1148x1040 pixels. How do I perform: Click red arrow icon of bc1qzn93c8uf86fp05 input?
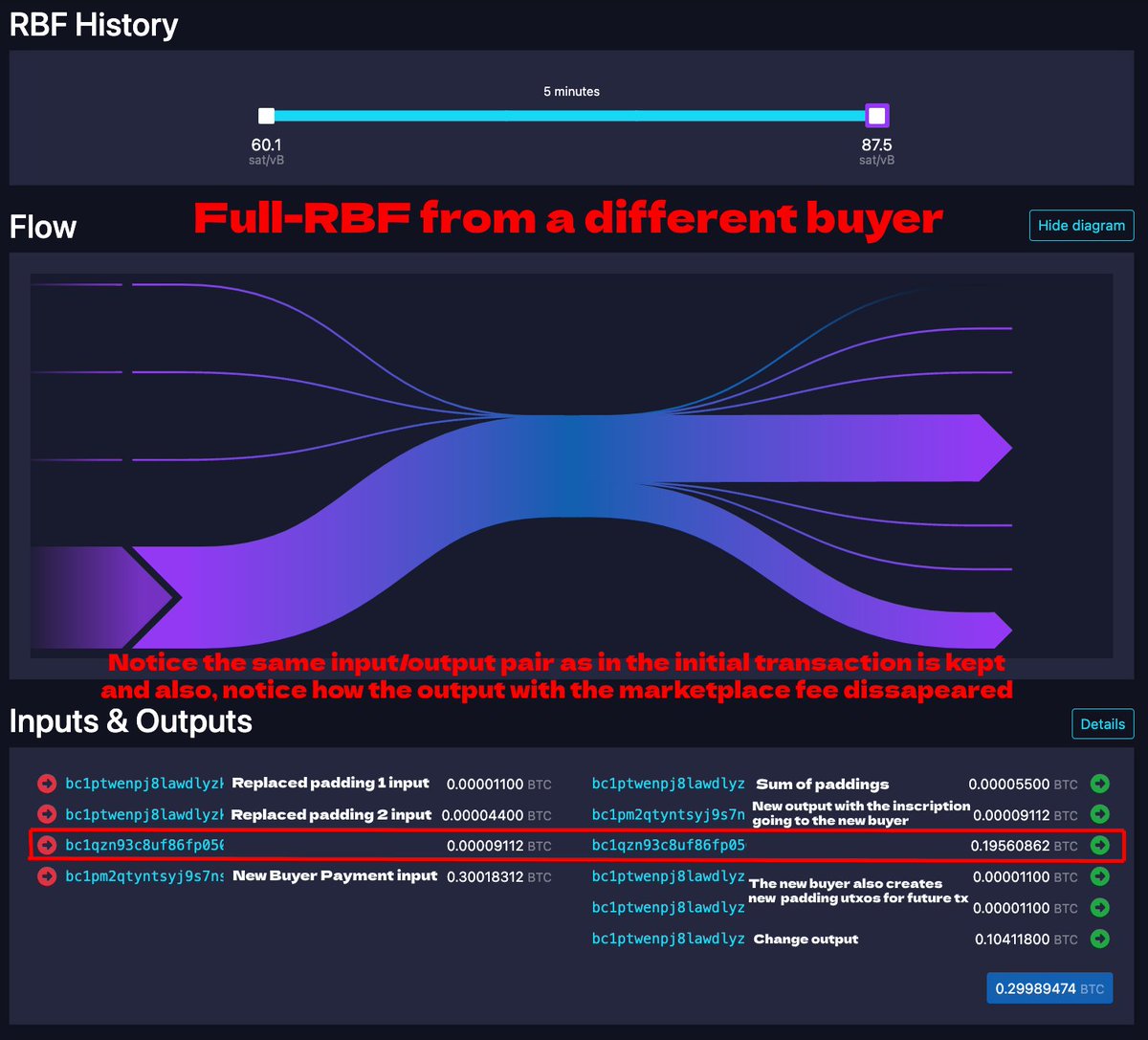47,846
